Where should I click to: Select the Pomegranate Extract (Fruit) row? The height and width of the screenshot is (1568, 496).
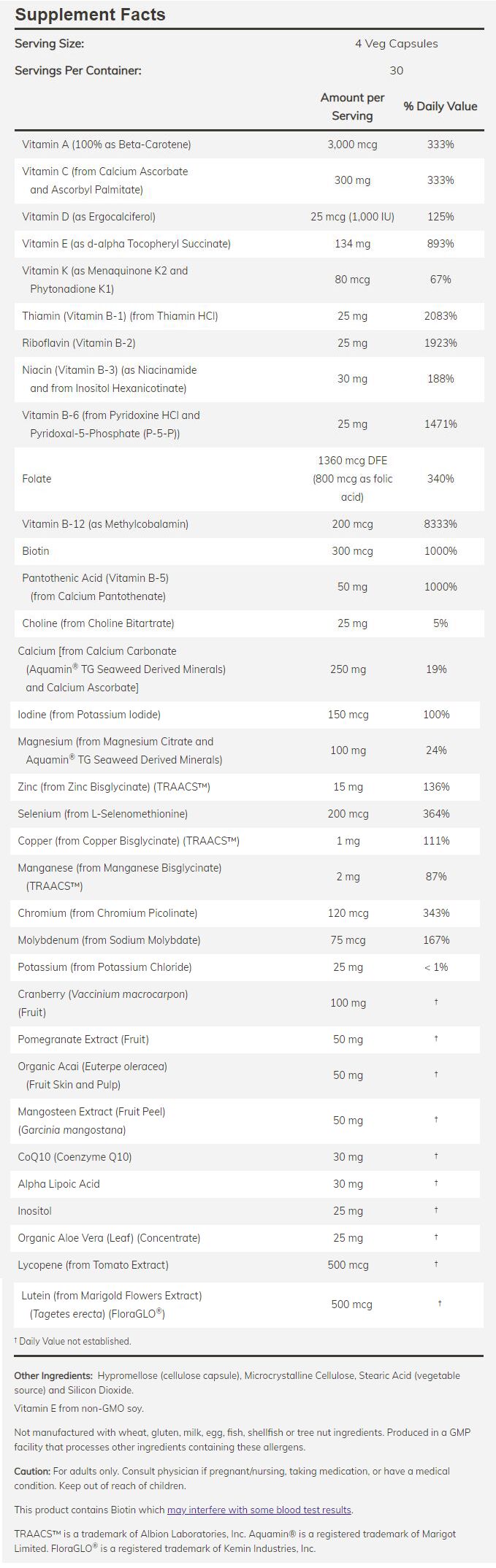83,1039
